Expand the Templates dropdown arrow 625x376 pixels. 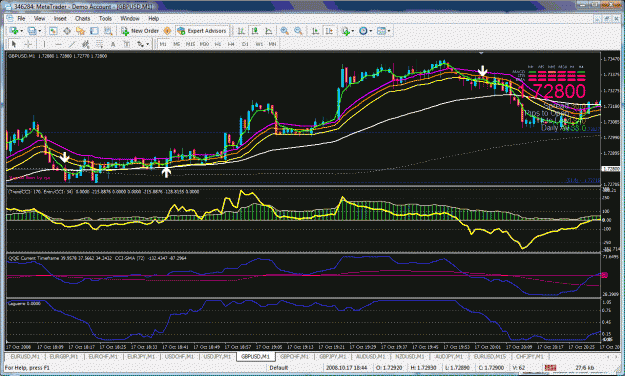click(389, 31)
